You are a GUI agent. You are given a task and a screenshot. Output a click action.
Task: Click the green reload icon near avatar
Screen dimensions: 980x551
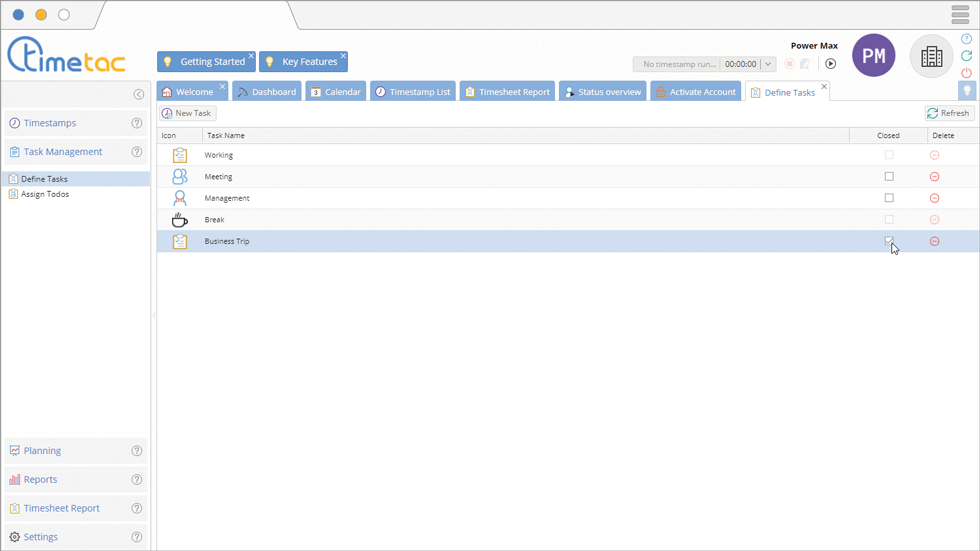tap(966, 56)
